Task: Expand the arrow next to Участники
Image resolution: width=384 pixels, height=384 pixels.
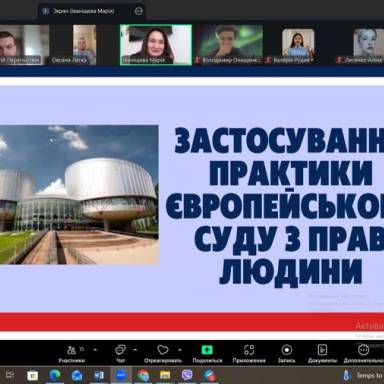Action: 95,350
